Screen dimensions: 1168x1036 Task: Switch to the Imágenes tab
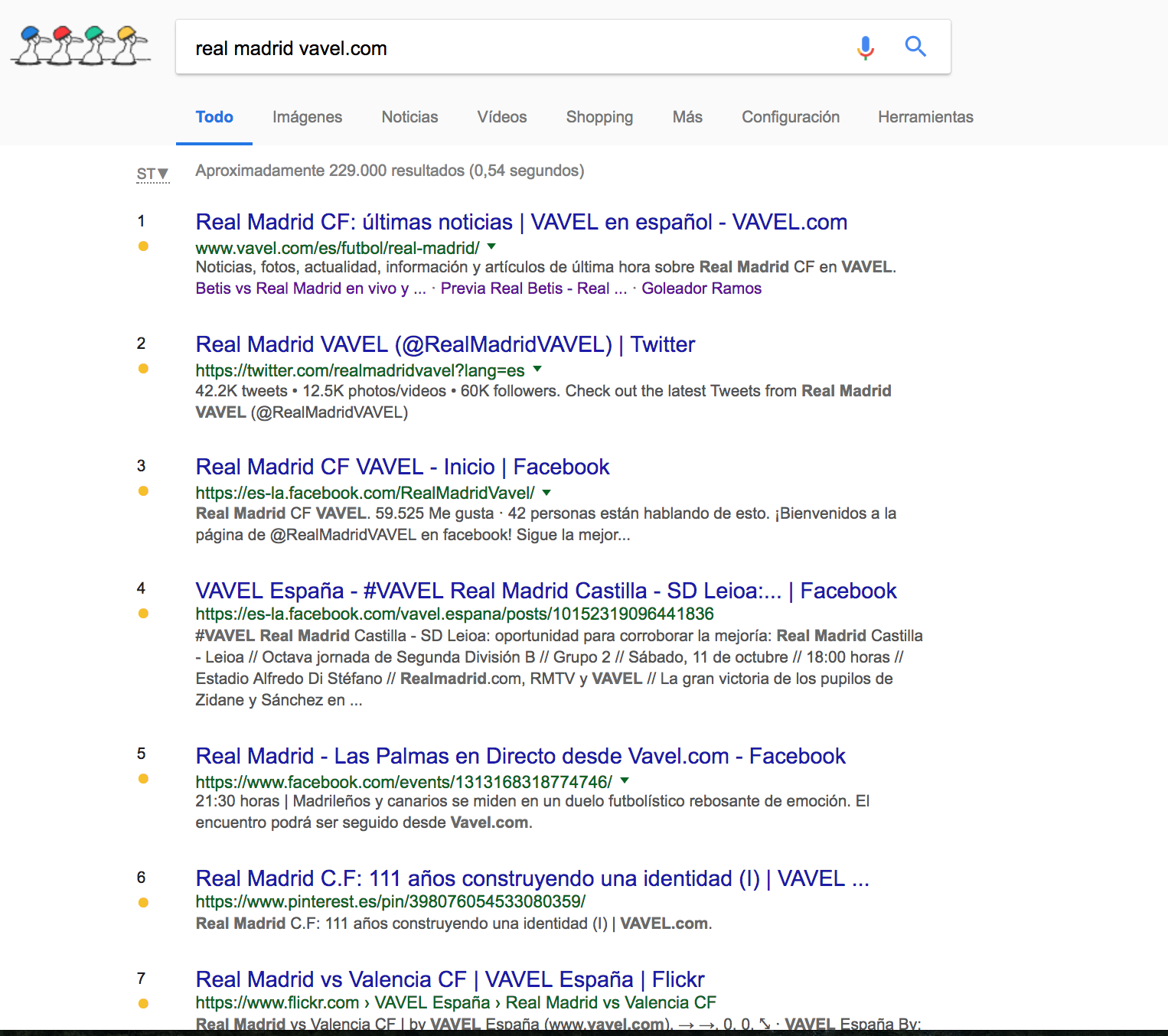308,117
